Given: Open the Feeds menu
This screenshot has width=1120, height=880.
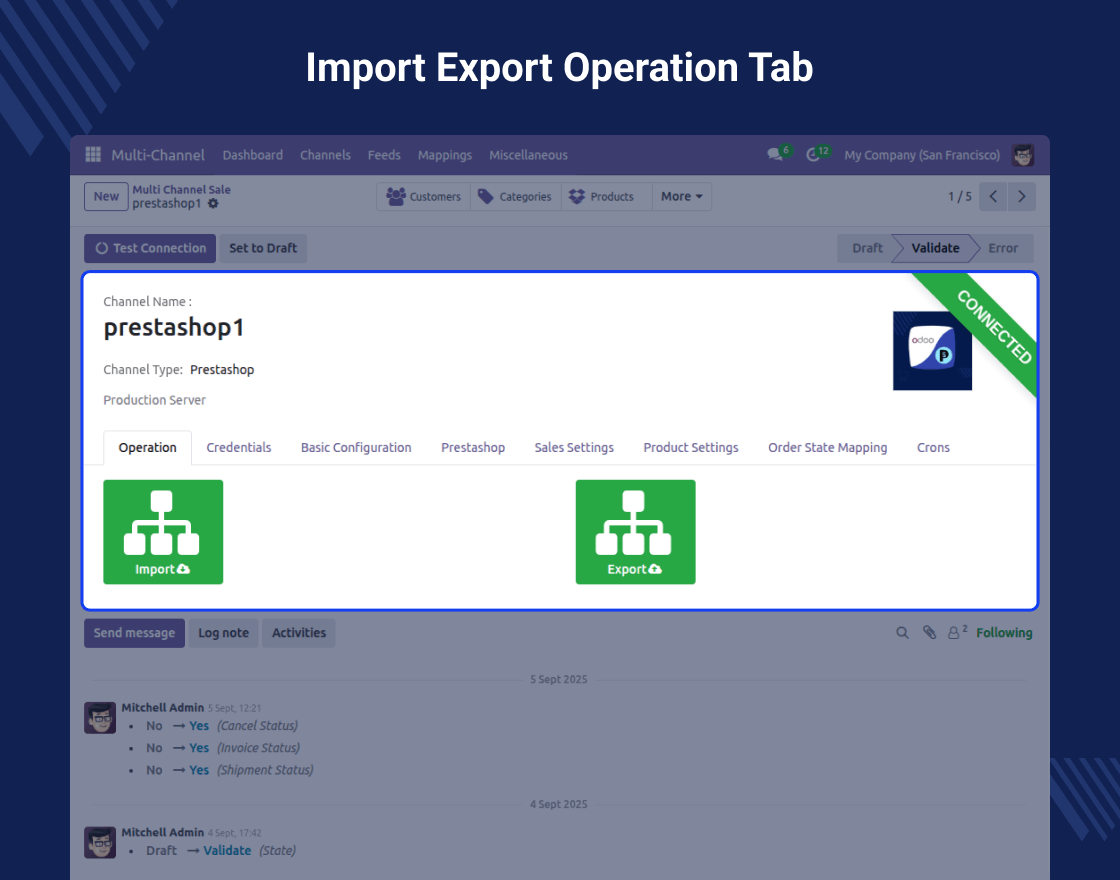Looking at the screenshot, I should pyautogui.click(x=384, y=155).
